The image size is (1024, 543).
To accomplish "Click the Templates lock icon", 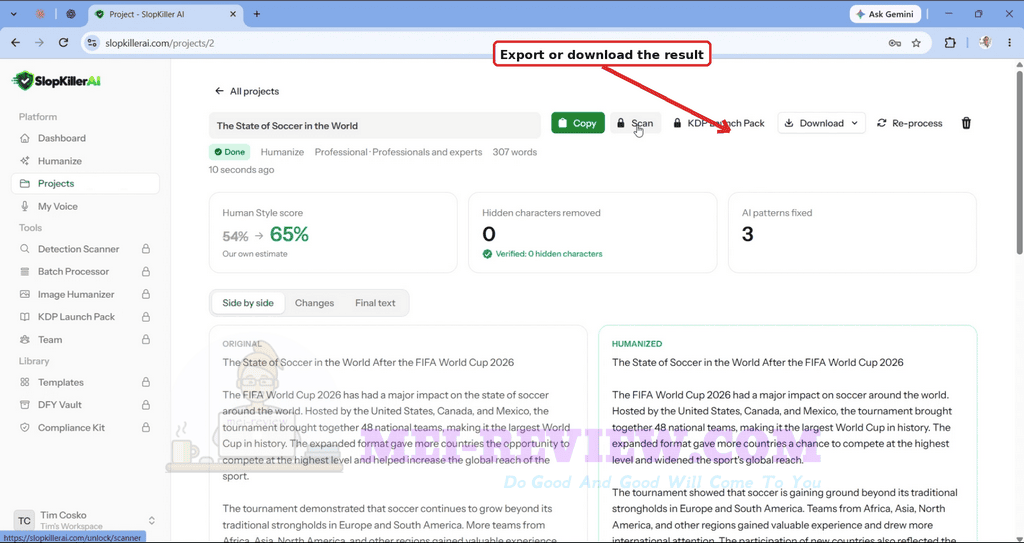I will (x=146, y=382).
